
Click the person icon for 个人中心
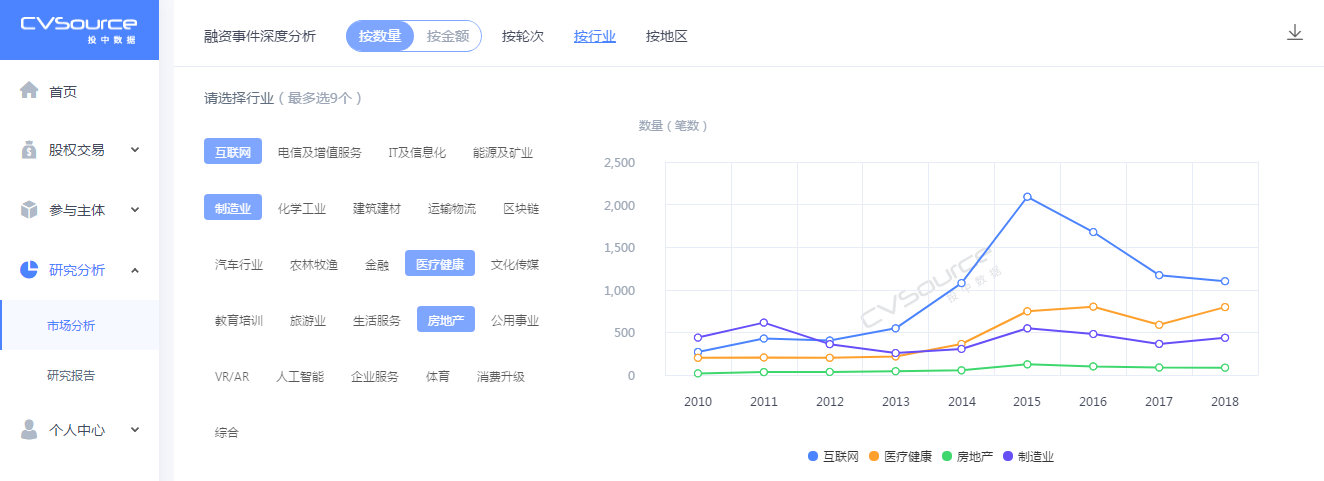coord(30,430)
